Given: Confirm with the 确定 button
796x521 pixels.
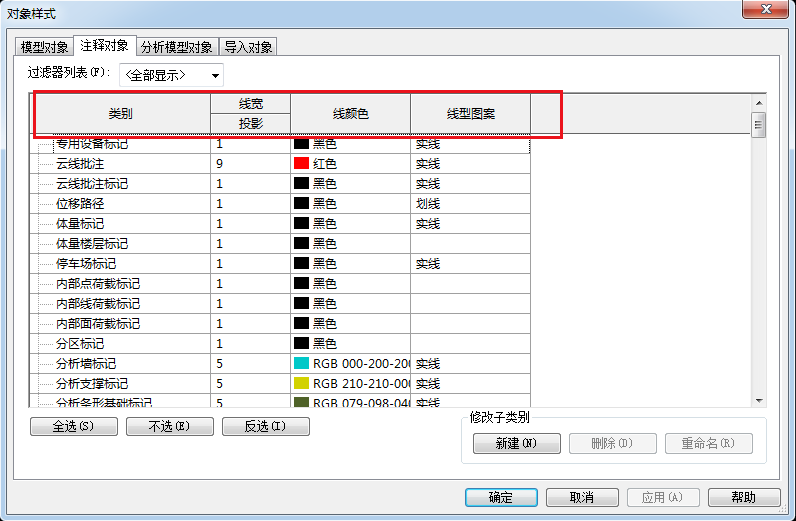Looking at the screenshot, I should 501,497.
